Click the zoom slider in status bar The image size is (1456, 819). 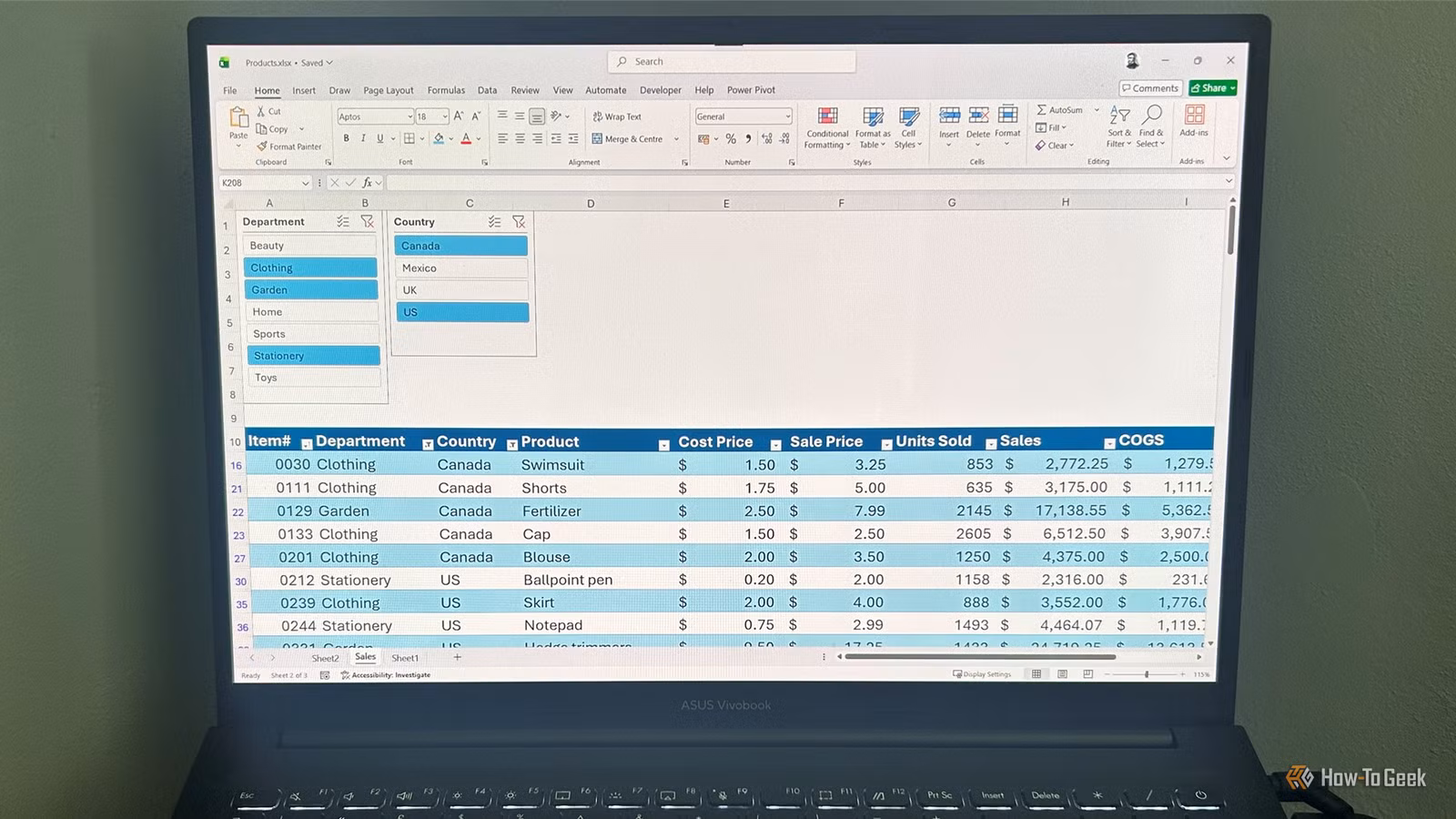(1146, 674)
